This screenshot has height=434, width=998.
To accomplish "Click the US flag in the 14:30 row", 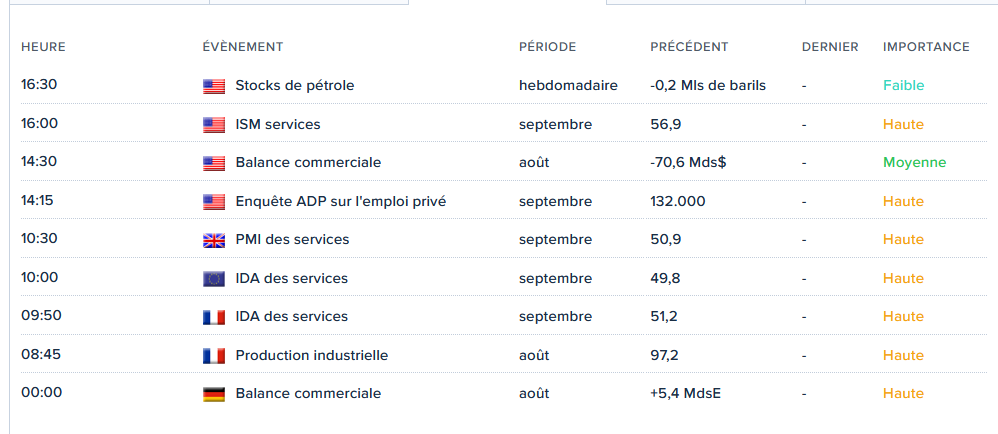I will pyautogui.click(x=214, y=163).
